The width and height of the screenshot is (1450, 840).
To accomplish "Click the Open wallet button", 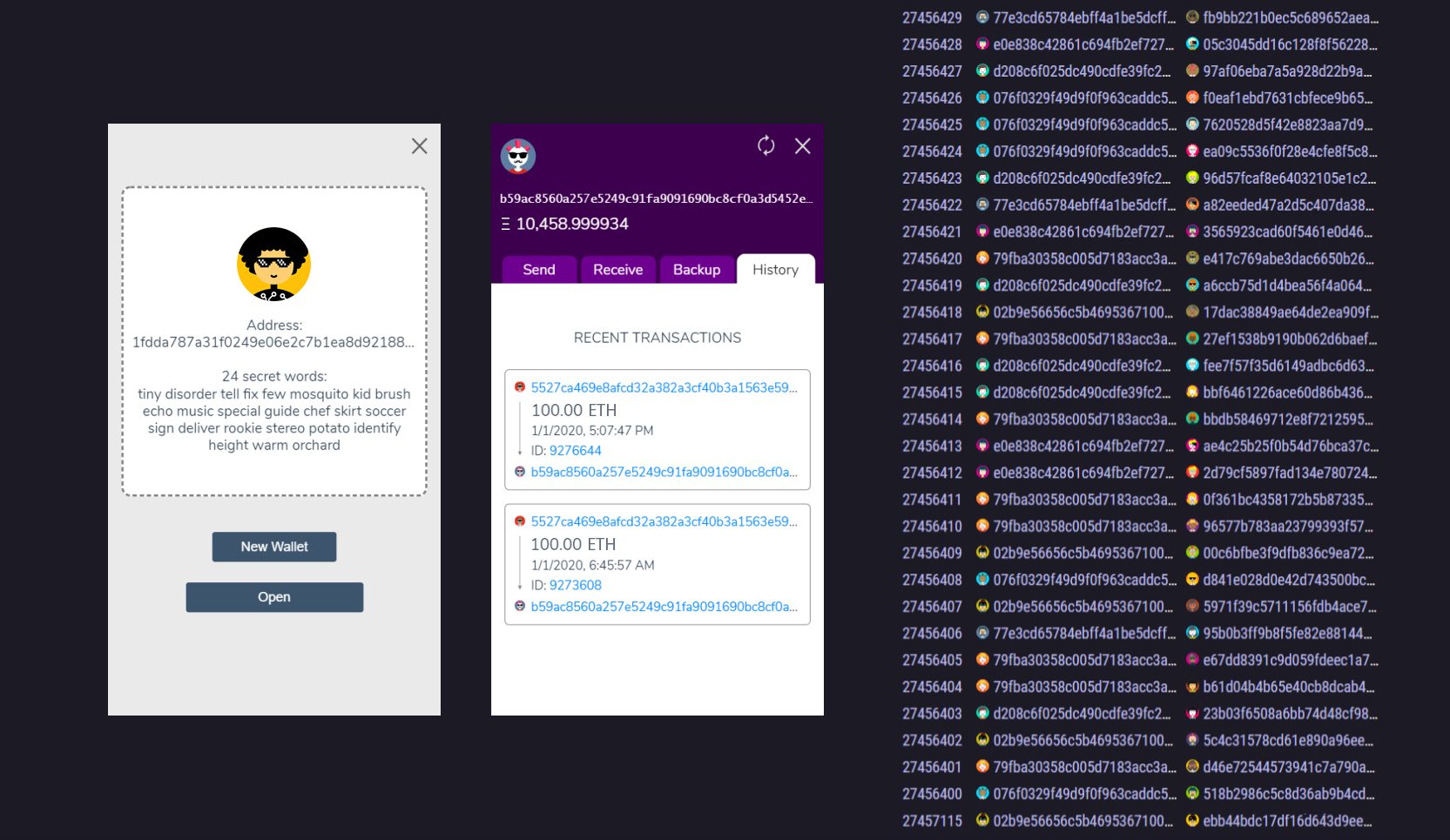I will pyautogui.click(x=274, y=597).
